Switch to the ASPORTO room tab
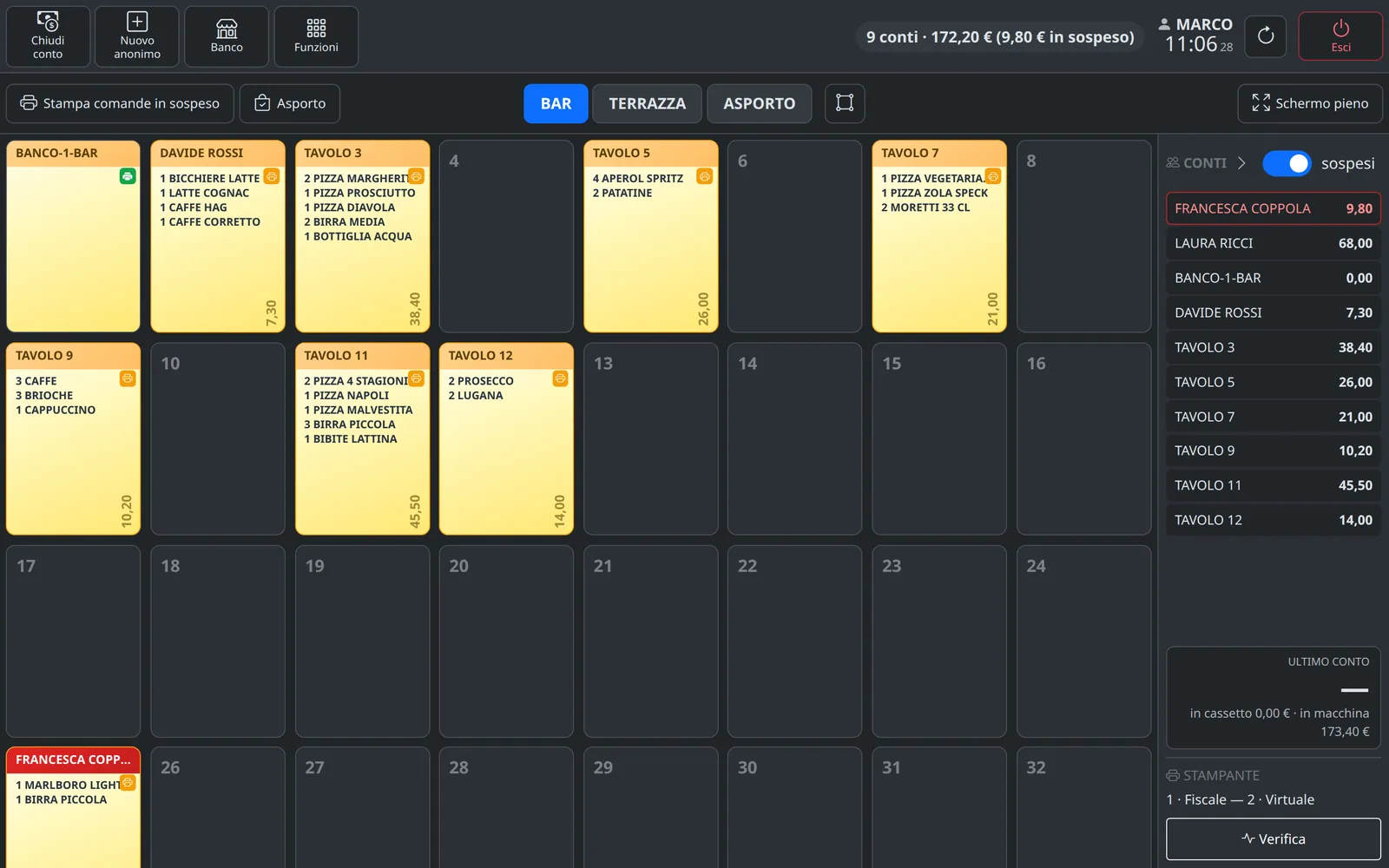The image size is (1389, 868). (760, 103)
